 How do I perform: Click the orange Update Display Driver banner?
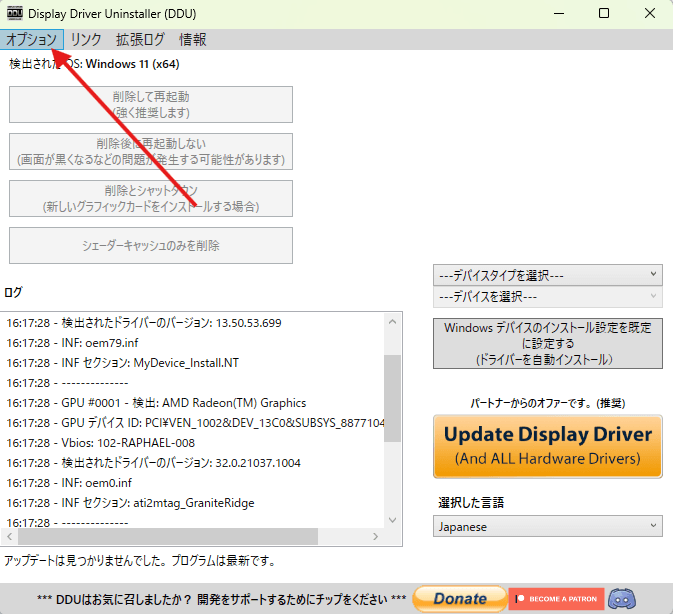click(x=548, y=446)
